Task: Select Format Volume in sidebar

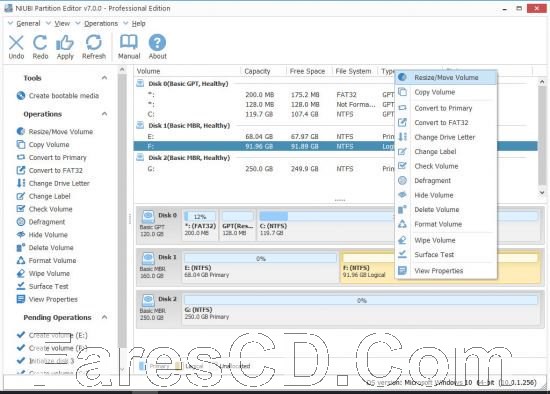Action: click(46, 260)
